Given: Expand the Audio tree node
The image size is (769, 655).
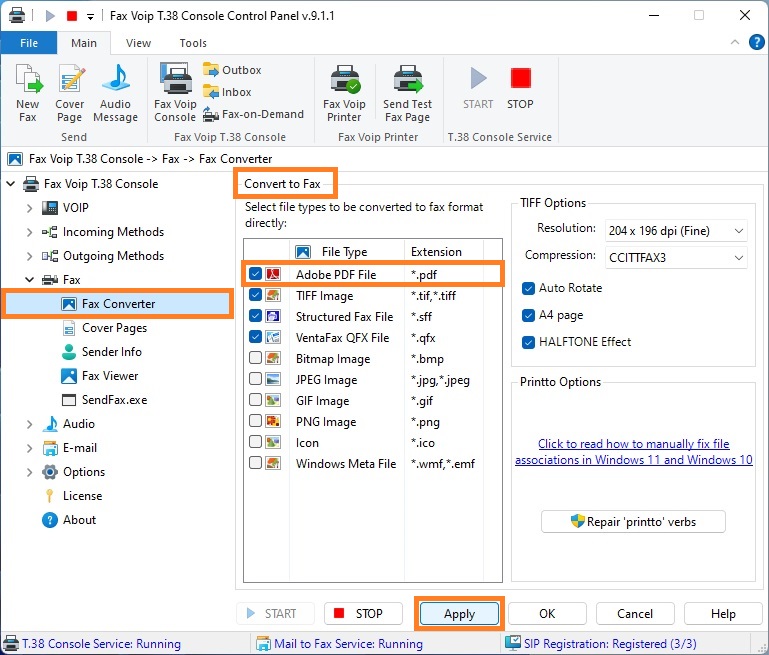Looking at the screenshot, I should (29, 424).
